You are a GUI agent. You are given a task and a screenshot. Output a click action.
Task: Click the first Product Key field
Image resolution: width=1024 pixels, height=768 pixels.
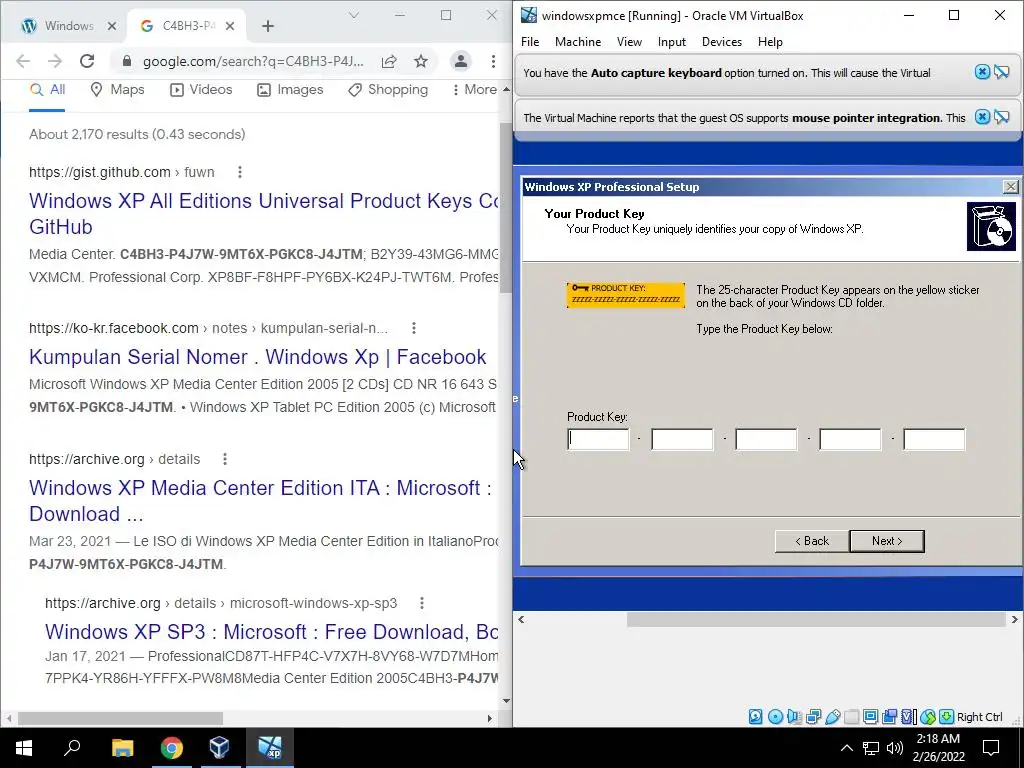pos(598,440)
